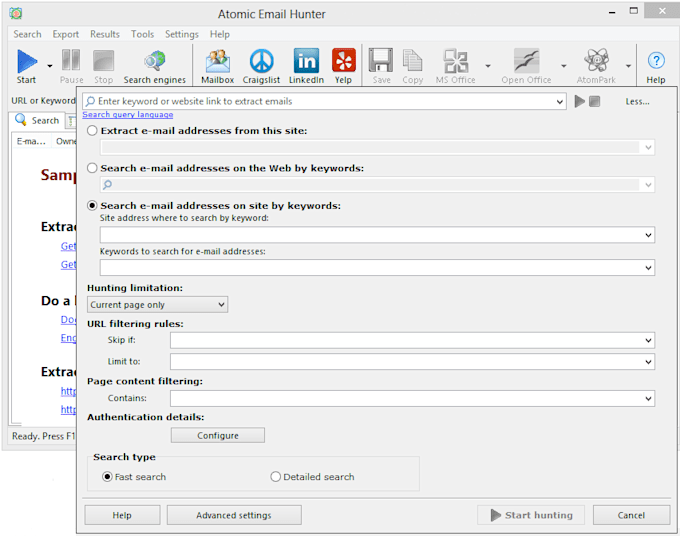Click the Copy toolbar icon
This screenshot has height=536, width=680.
tap(412, 60)
